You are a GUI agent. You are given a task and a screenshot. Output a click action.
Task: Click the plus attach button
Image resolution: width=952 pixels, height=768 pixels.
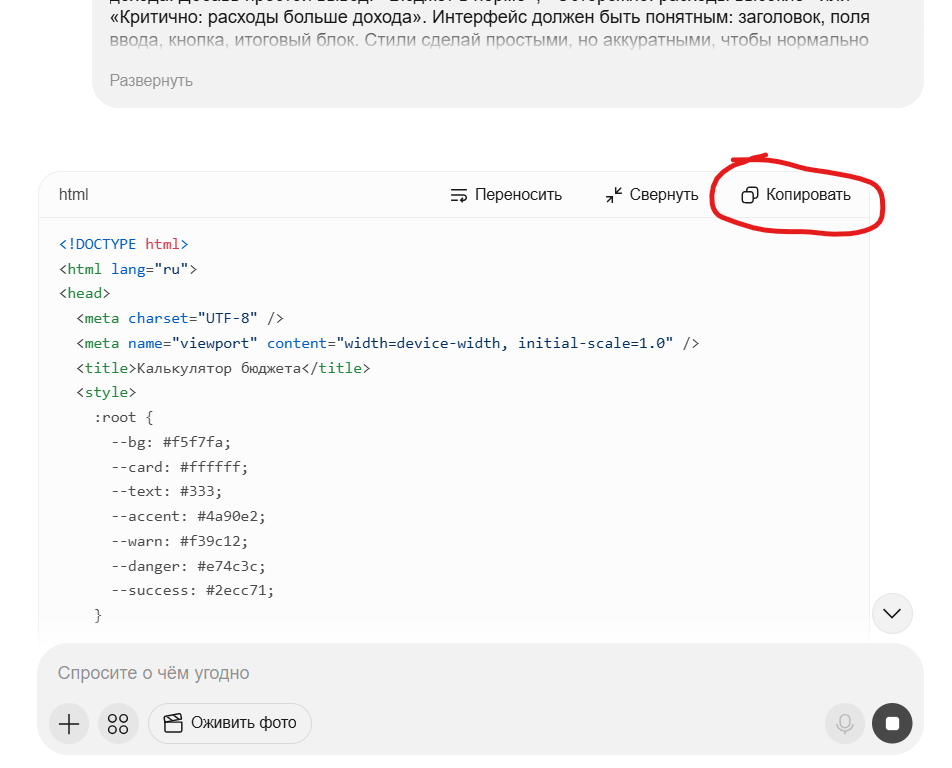click(x=69, y=724)
